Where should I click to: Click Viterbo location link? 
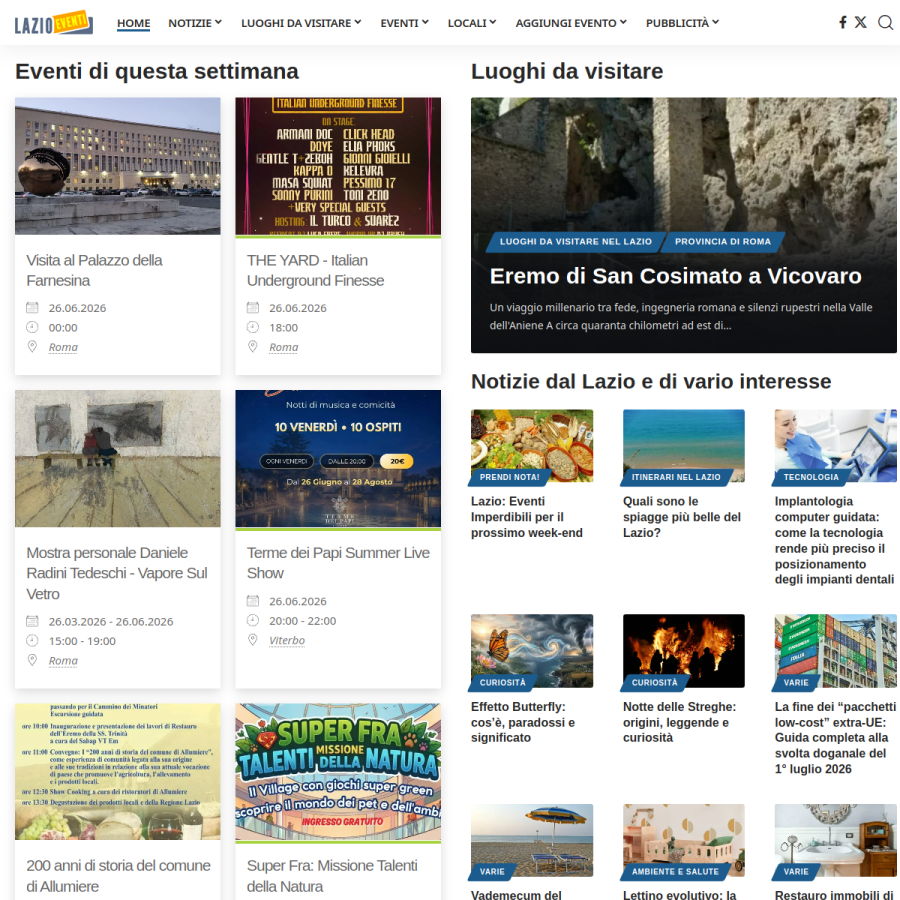coord(287,640)
